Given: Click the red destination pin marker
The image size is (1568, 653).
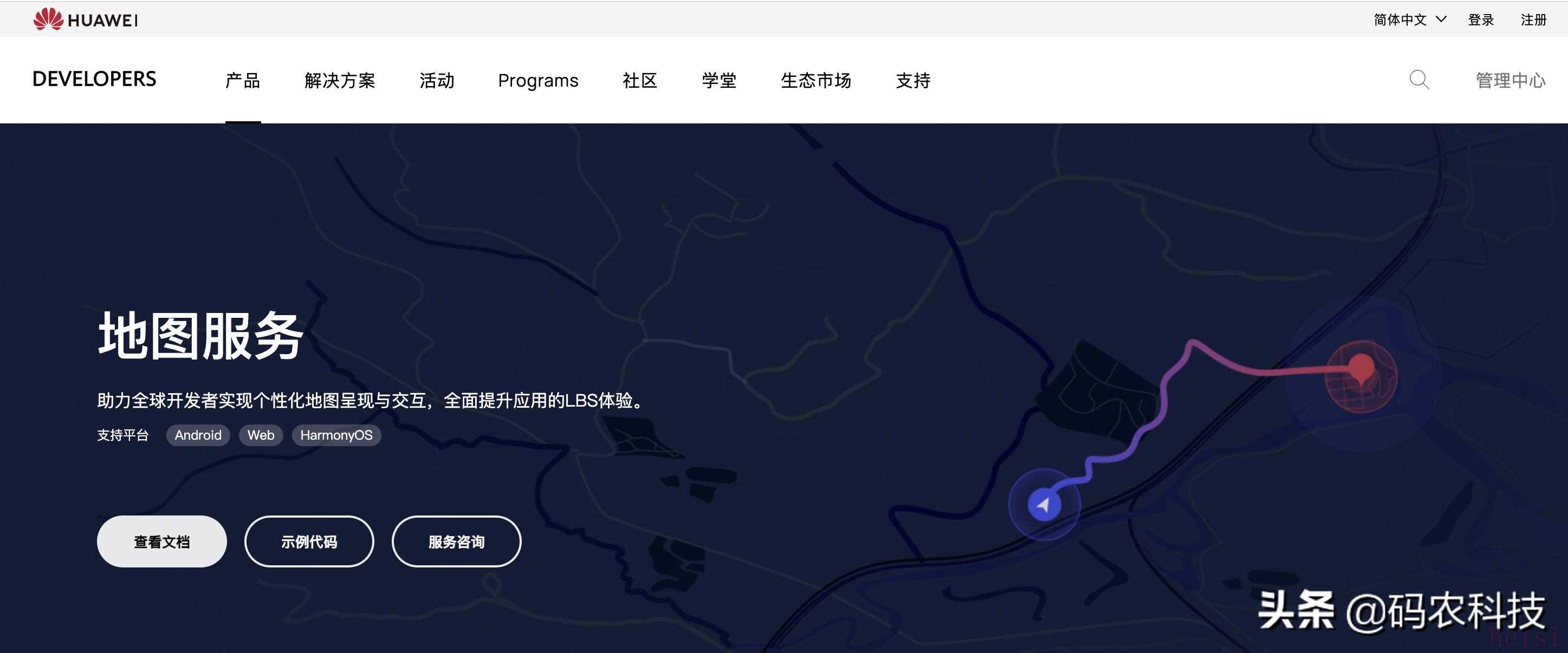Looking at the screenshot, I should click(1361, 368).
